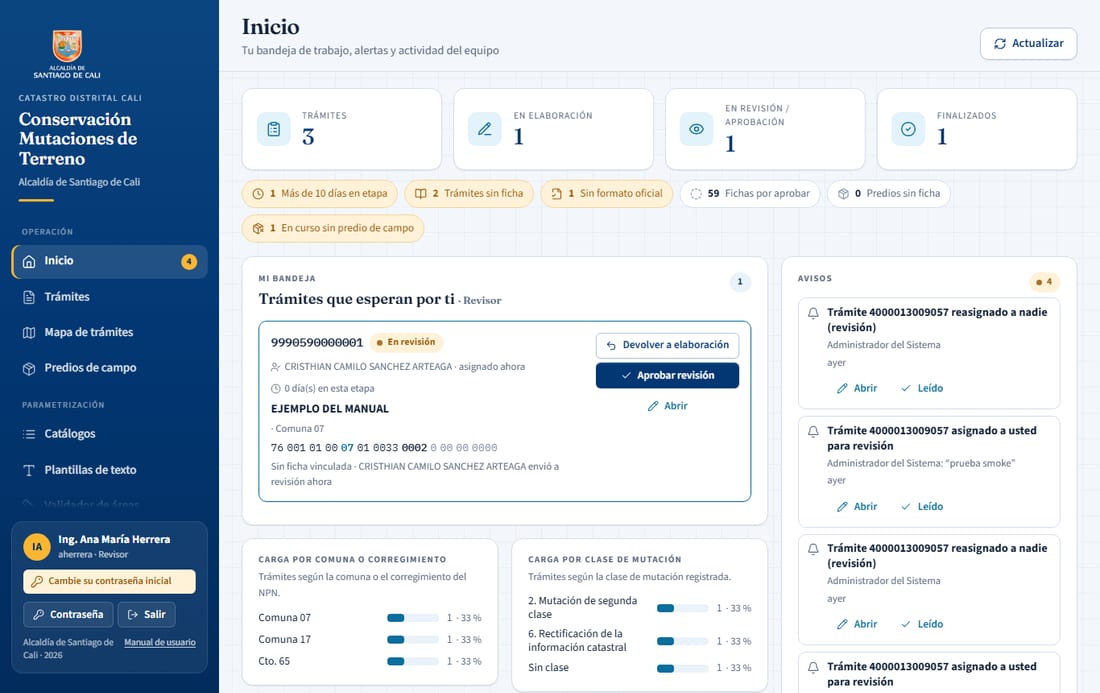Approve with Aprobar revisión button
1100x693 pixels.
[x=667, y=375]
